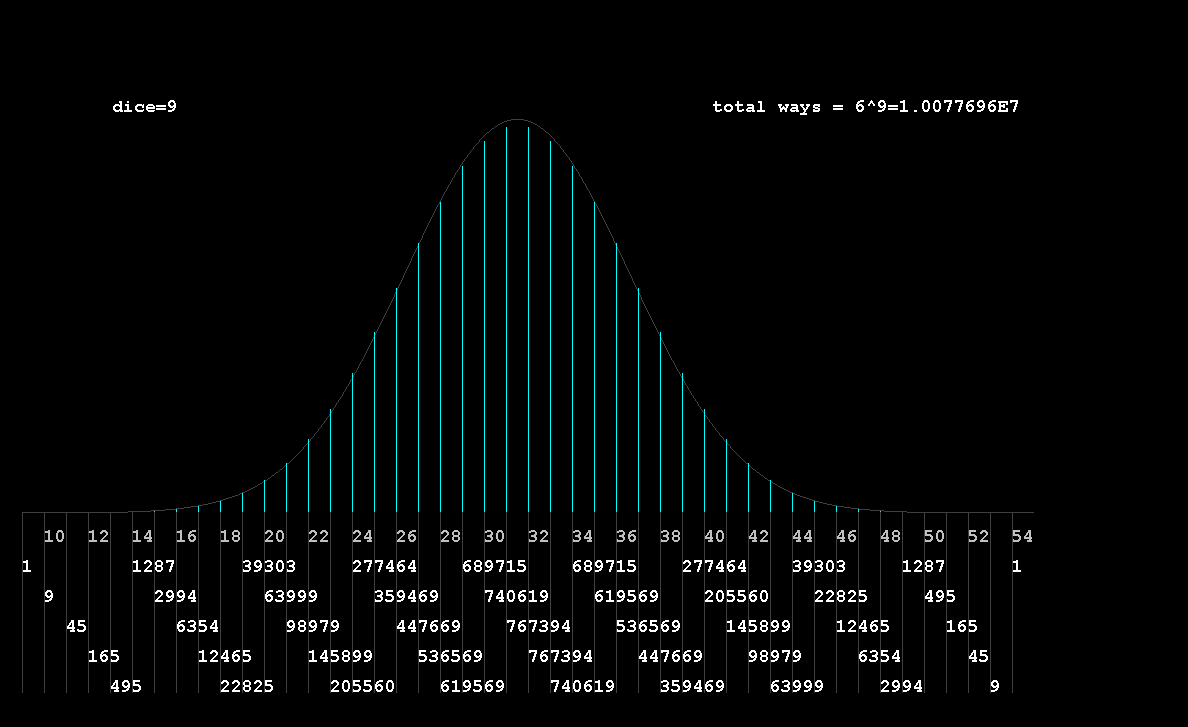
Task: Click the rightmost value 1
Action: coord(1016,567)
